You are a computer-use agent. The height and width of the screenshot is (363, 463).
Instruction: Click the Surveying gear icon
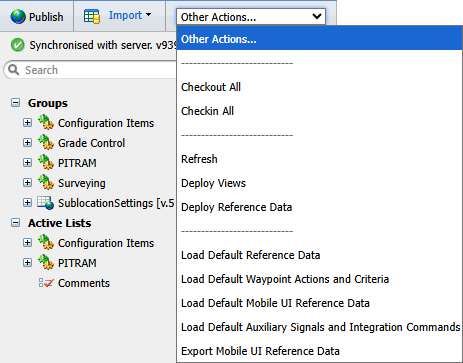click(x=46, y=182)
